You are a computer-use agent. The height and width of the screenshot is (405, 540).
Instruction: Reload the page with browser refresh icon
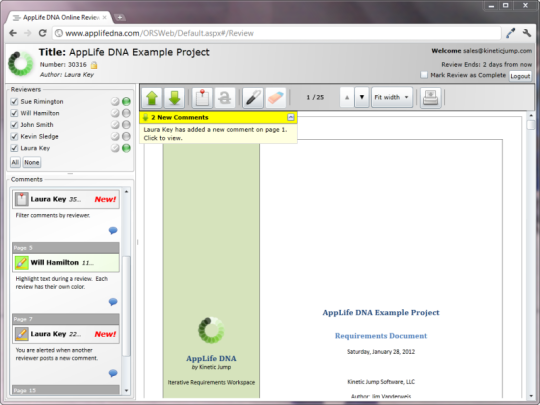tap(42, 33)
